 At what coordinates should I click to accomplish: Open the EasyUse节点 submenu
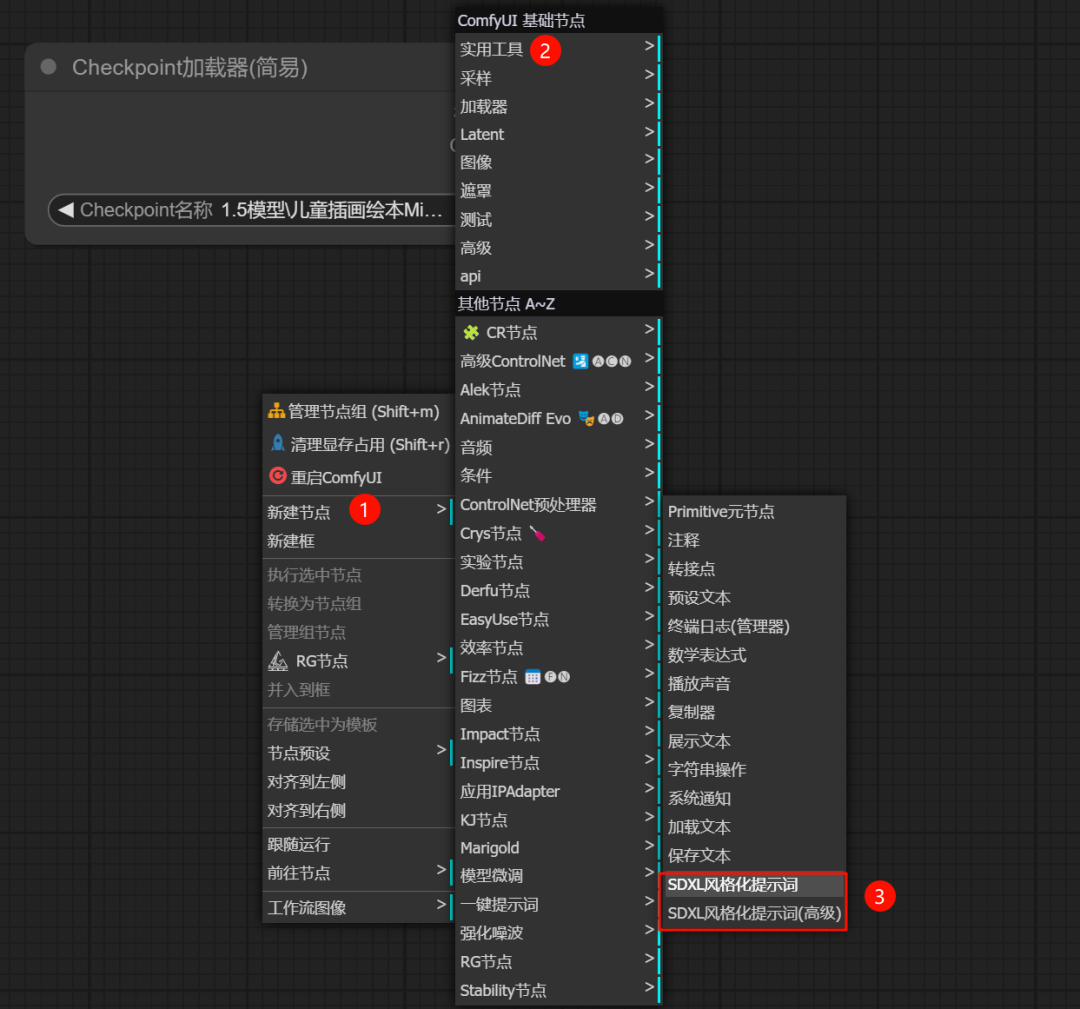pos(558,619)
